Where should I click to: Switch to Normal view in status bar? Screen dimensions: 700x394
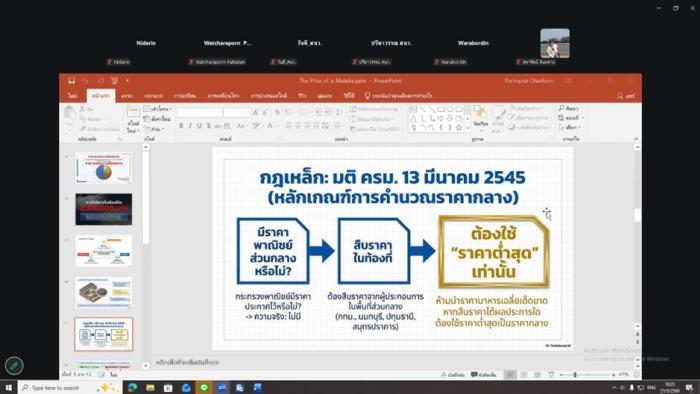[x=510, y=375]
